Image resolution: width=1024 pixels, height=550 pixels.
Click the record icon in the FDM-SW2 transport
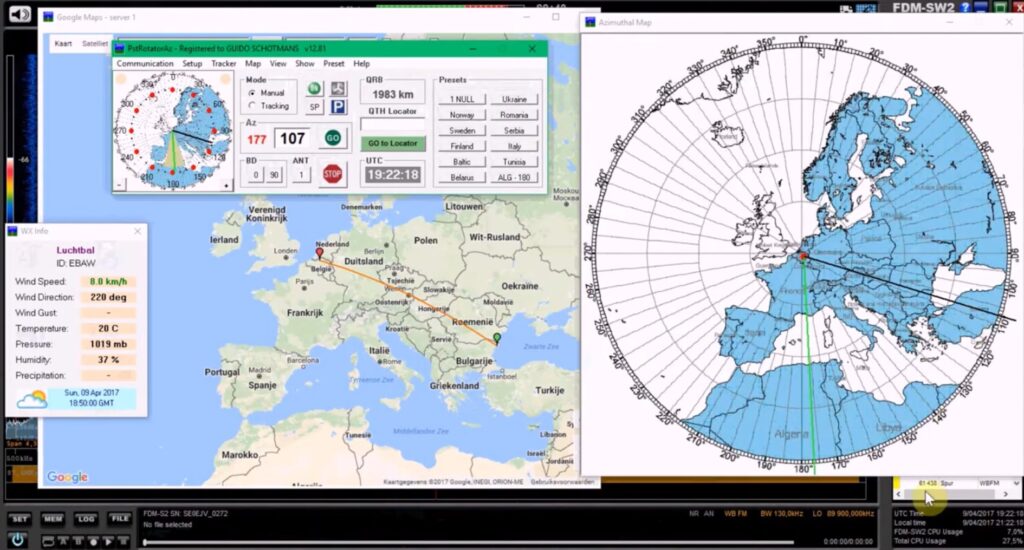click(93, 542)
